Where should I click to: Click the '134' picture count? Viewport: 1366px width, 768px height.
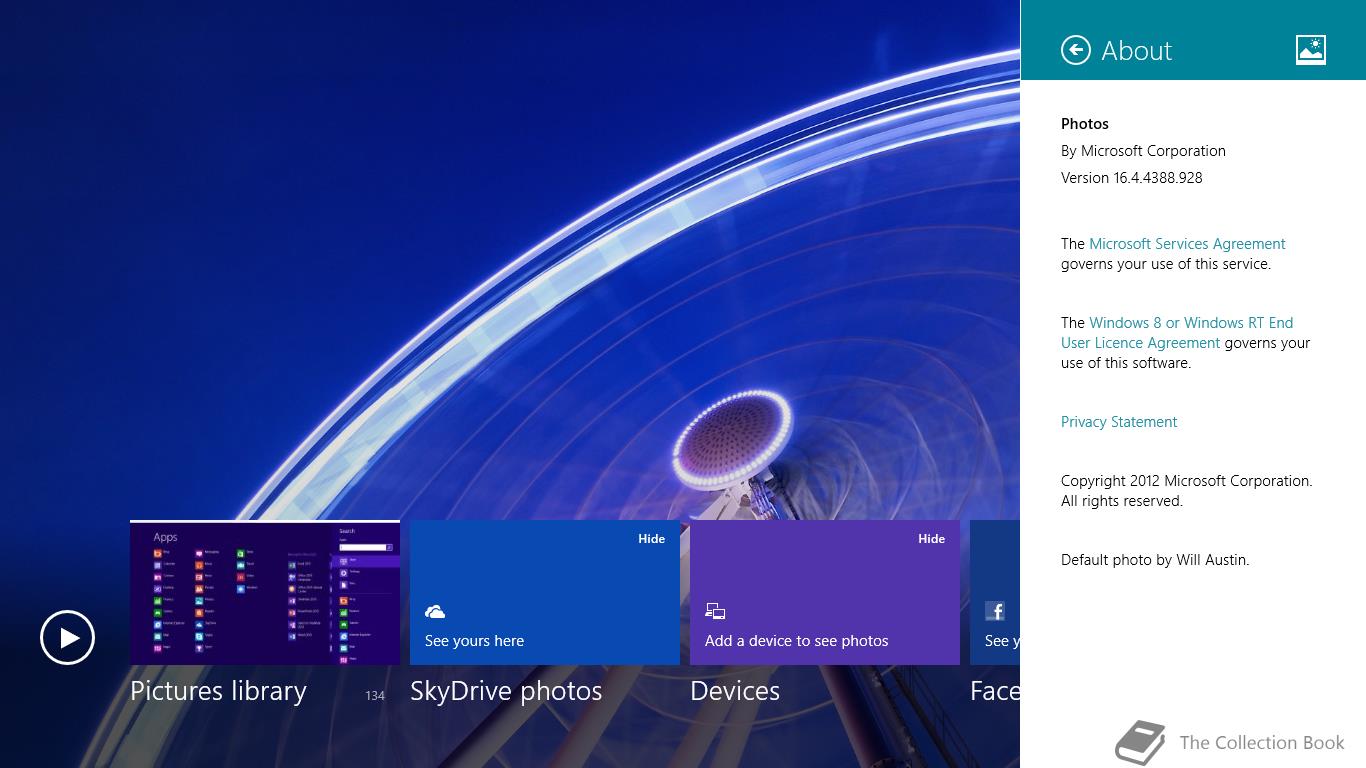pos(375,695)
